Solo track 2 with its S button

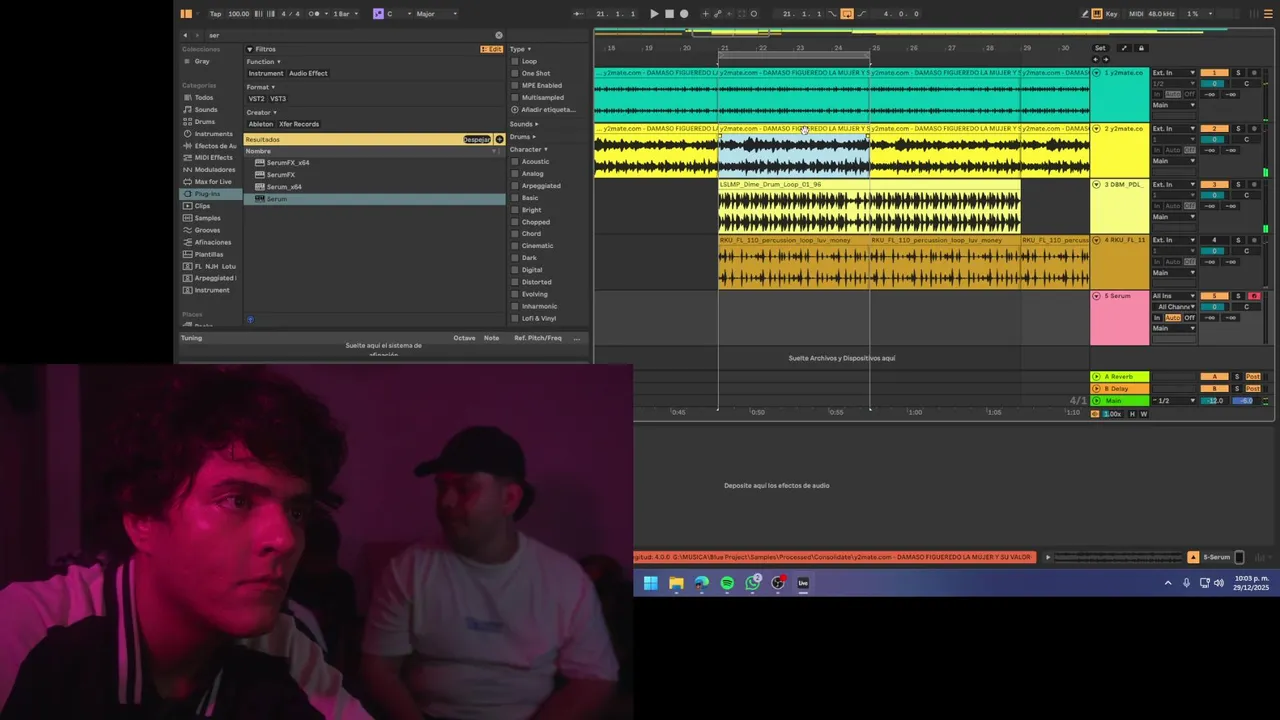point(1238,129)
